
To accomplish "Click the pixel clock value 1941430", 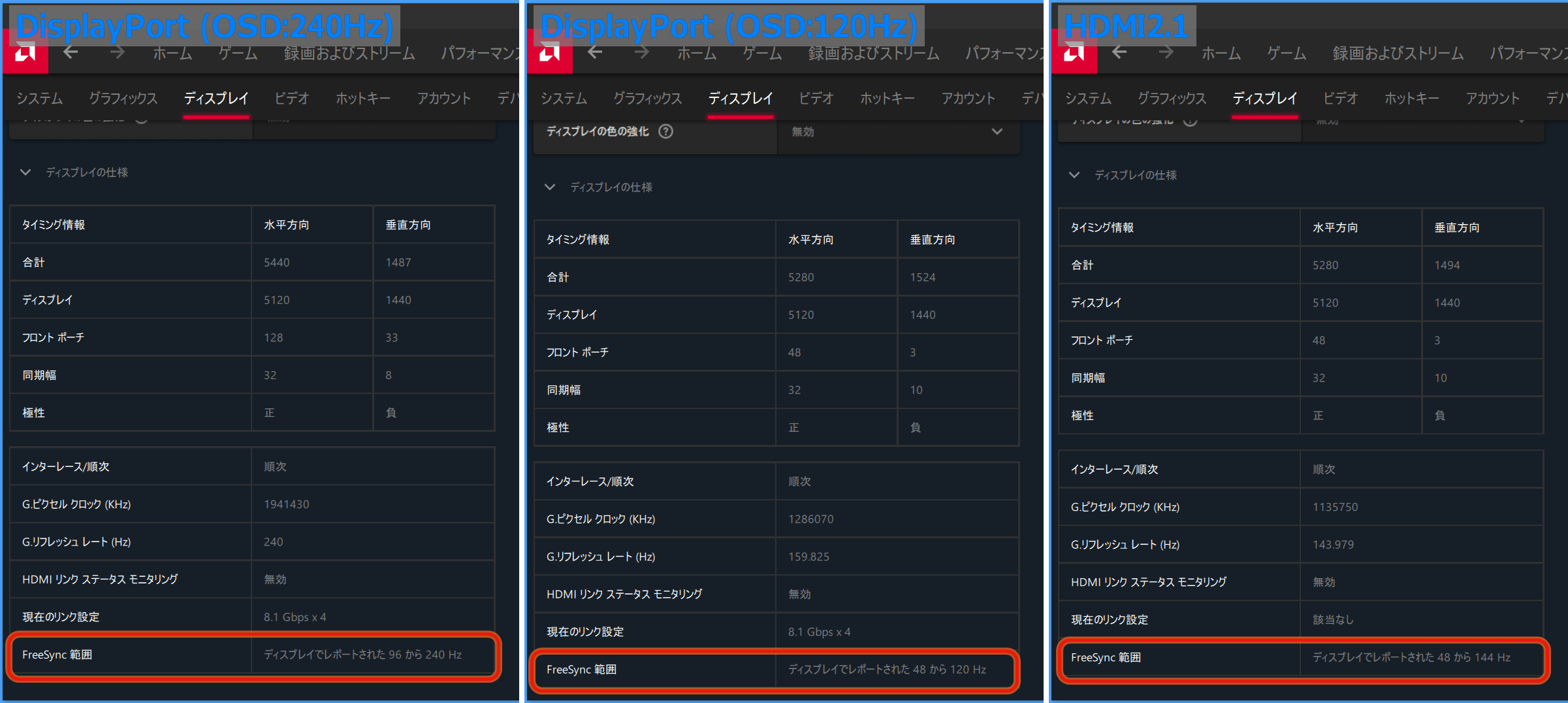I will click(x=287, y=504).
